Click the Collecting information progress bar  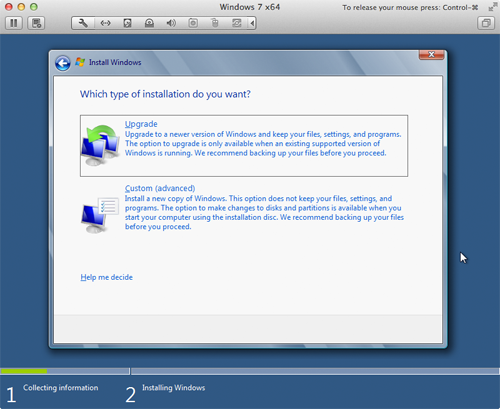(x=65, y=371)
